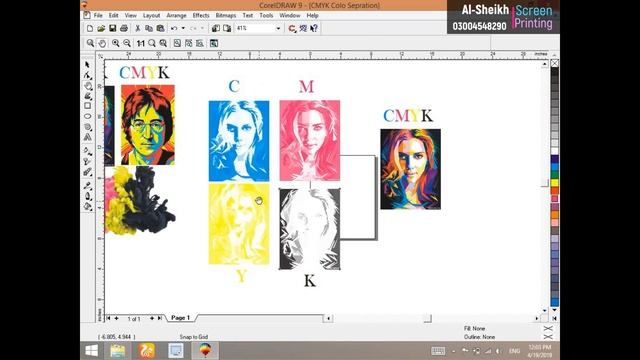
Task: Click the Zoom Out magnifier icon
Action: [x=127, y=43]
